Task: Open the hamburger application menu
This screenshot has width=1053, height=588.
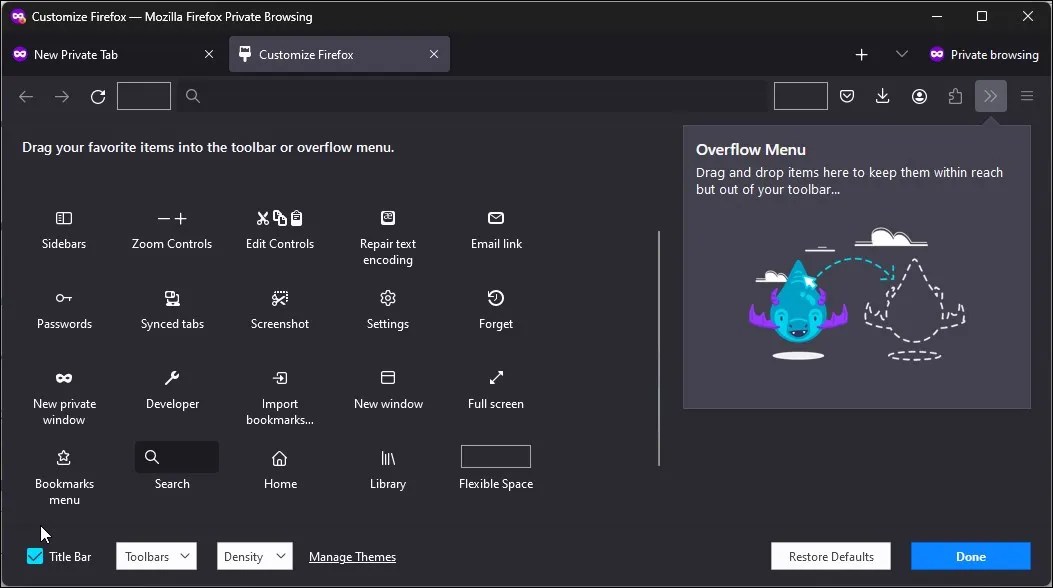Action: tap(1026, 96)
